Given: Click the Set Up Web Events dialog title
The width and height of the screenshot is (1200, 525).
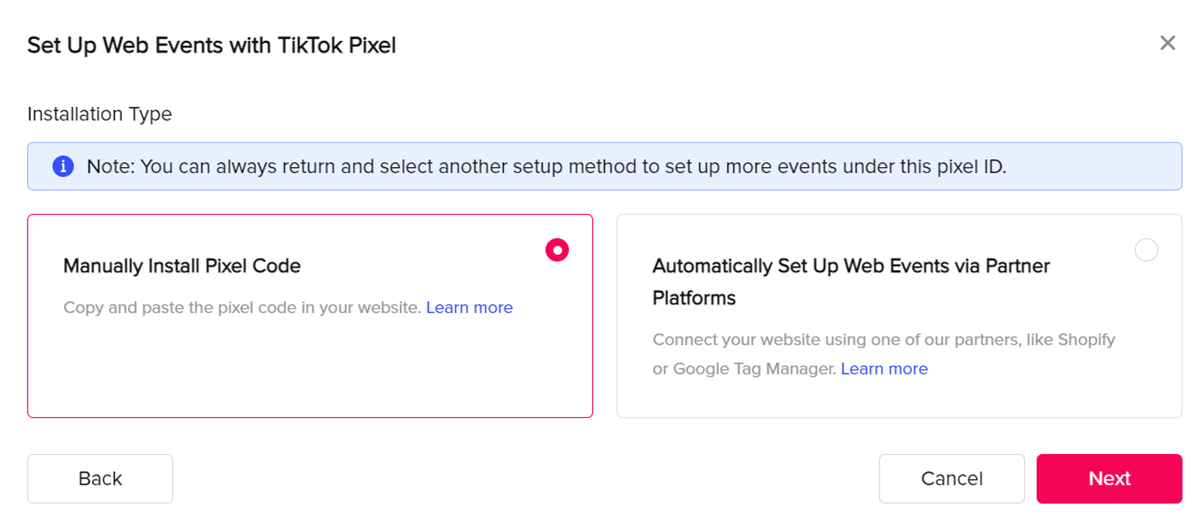Looking at the screenshot, I should 211,45.
